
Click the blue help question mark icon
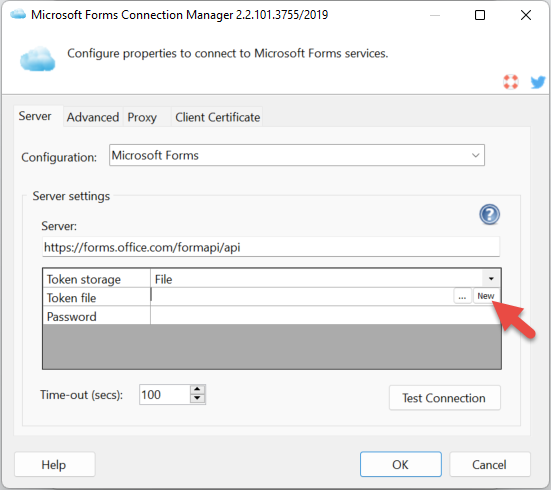coord(489,214)
